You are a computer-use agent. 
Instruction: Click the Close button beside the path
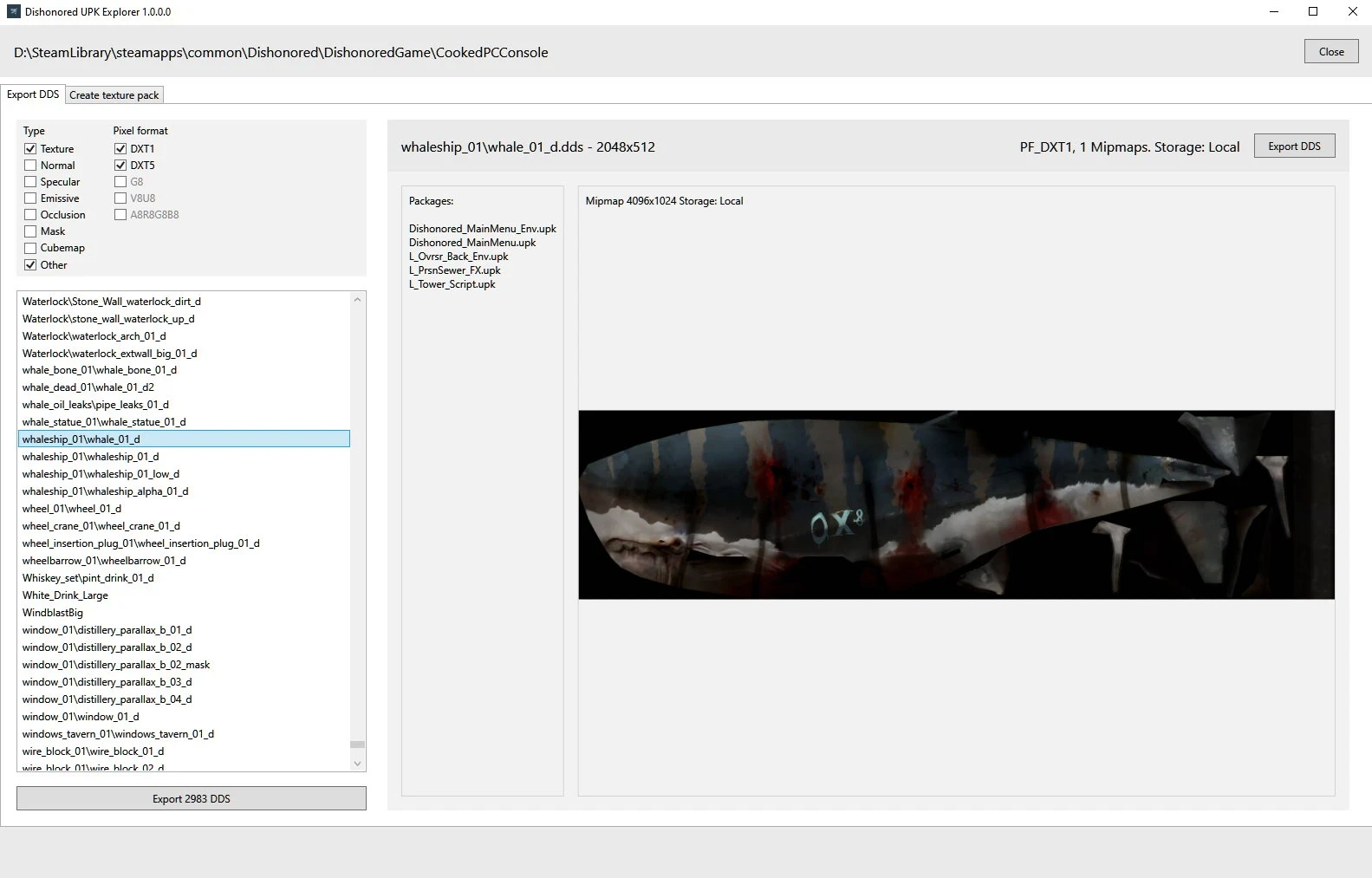click(x=1330, y=52)
